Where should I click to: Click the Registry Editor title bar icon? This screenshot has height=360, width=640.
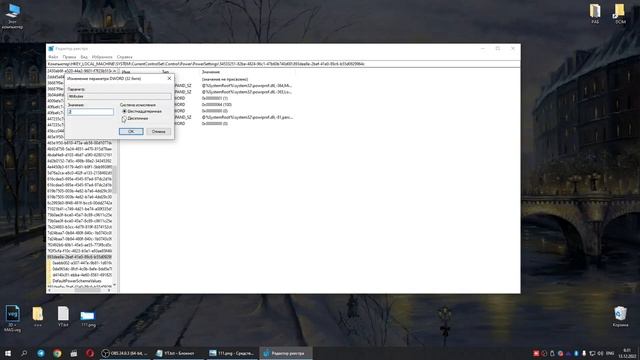(x=51, y=49)
